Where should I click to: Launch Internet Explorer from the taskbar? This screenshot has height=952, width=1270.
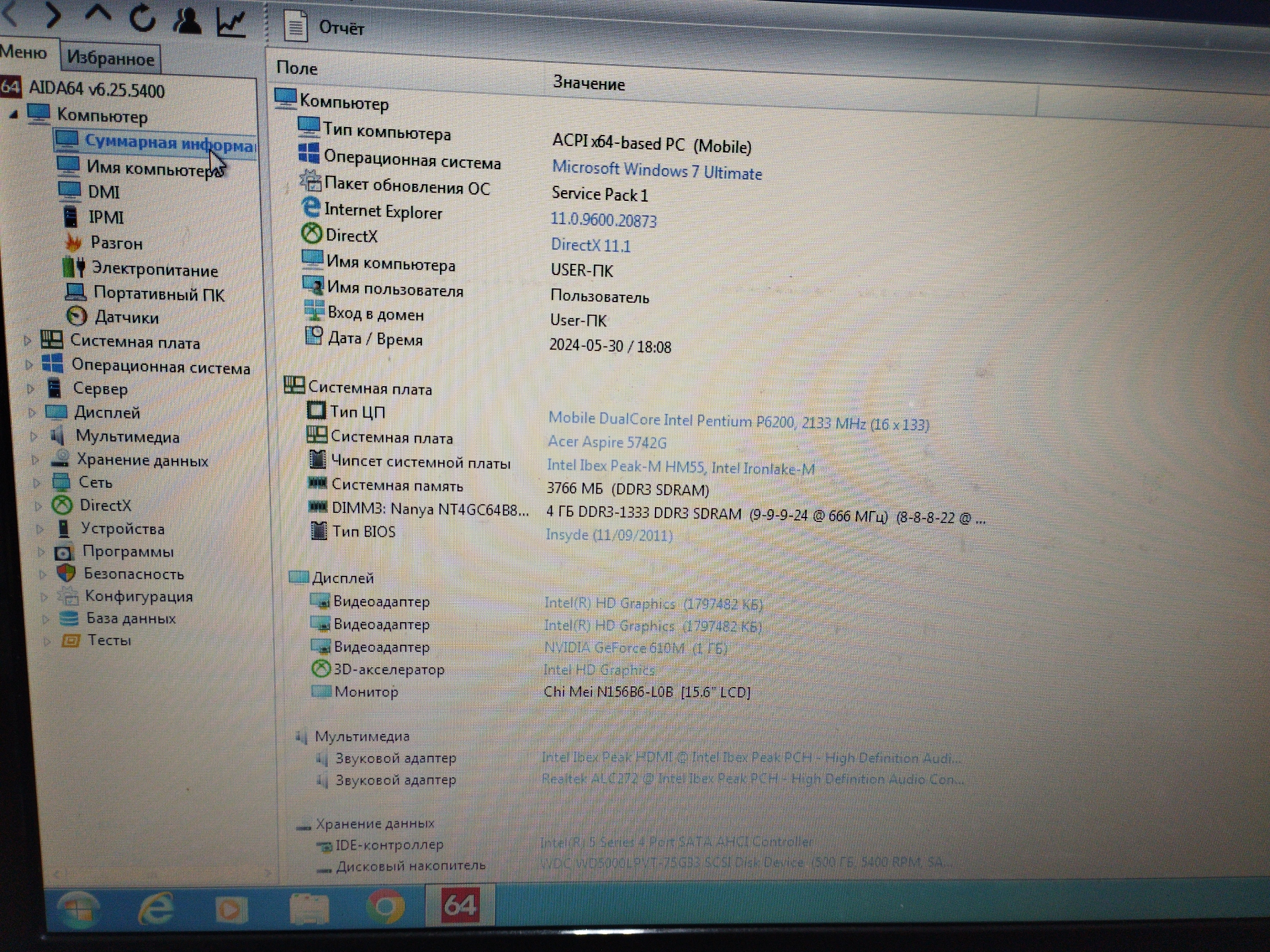tap(155, 908)
